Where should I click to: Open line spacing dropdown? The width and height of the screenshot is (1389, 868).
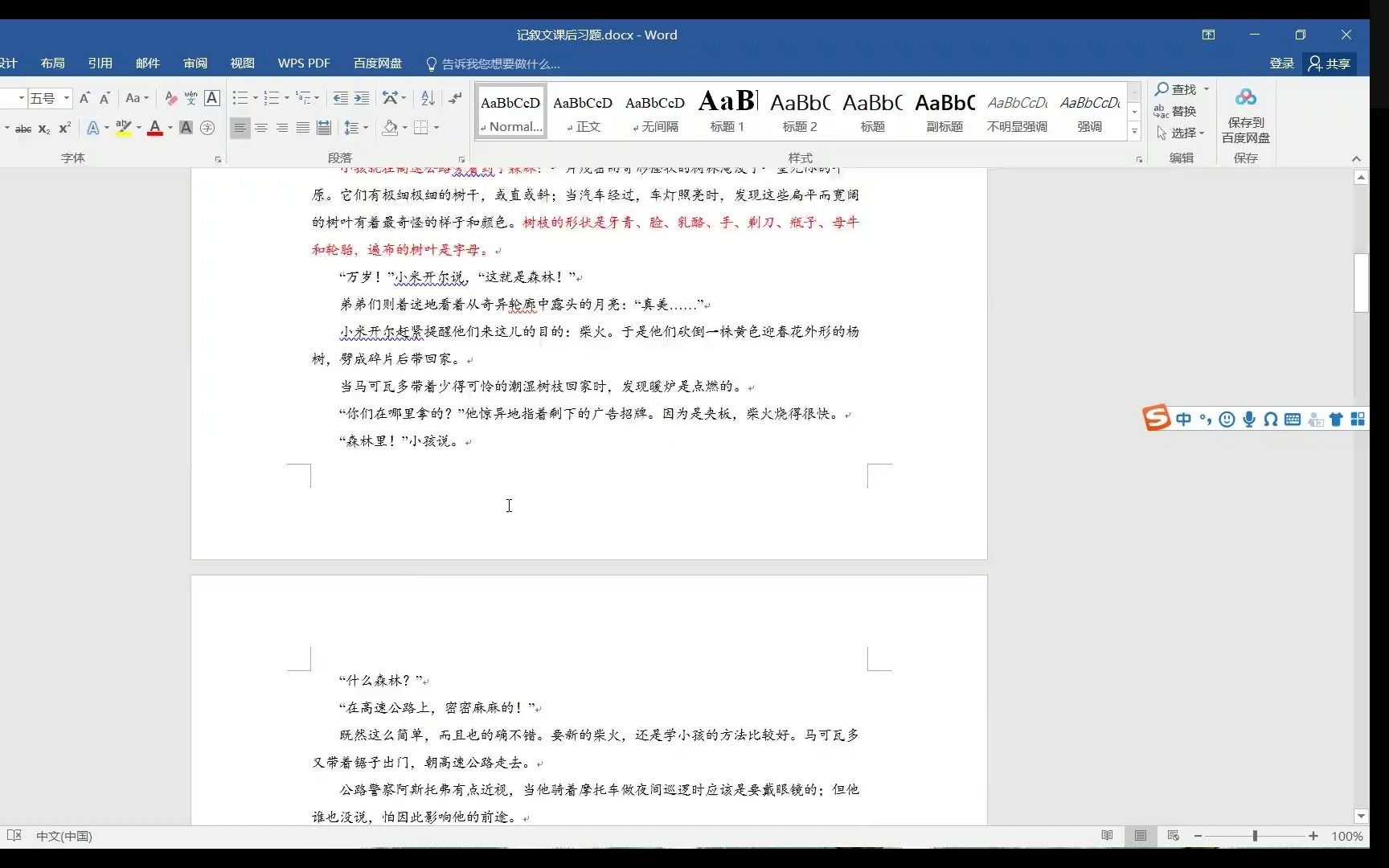[x=355, y=128]
